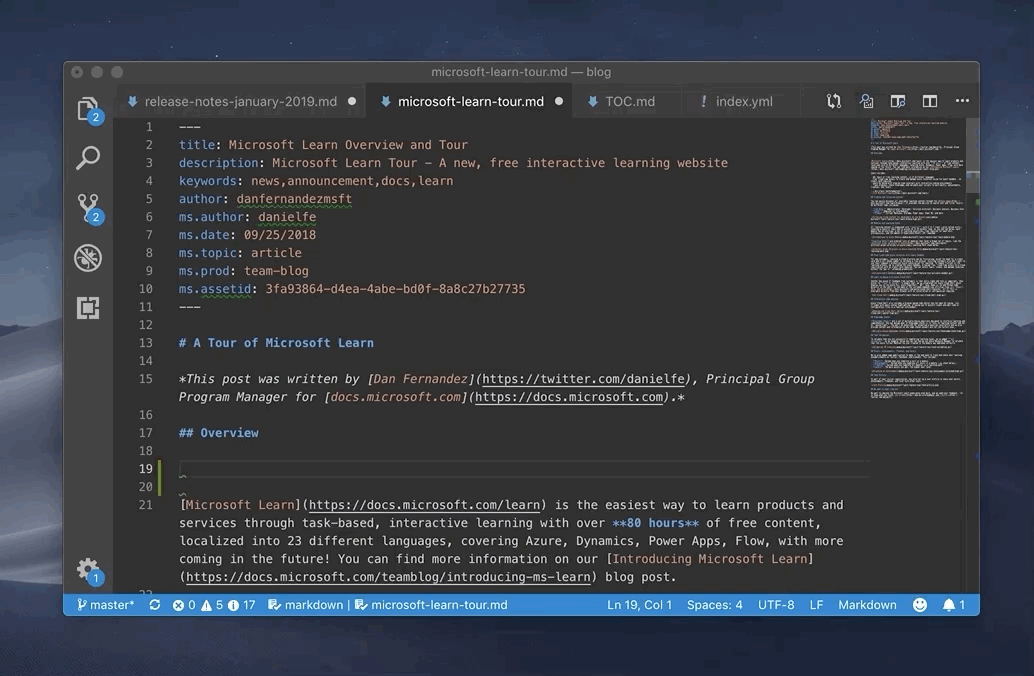Click the twitter.com/danielfe link
The width and height of the screenshot is (1034, 676).
(584, 379)
